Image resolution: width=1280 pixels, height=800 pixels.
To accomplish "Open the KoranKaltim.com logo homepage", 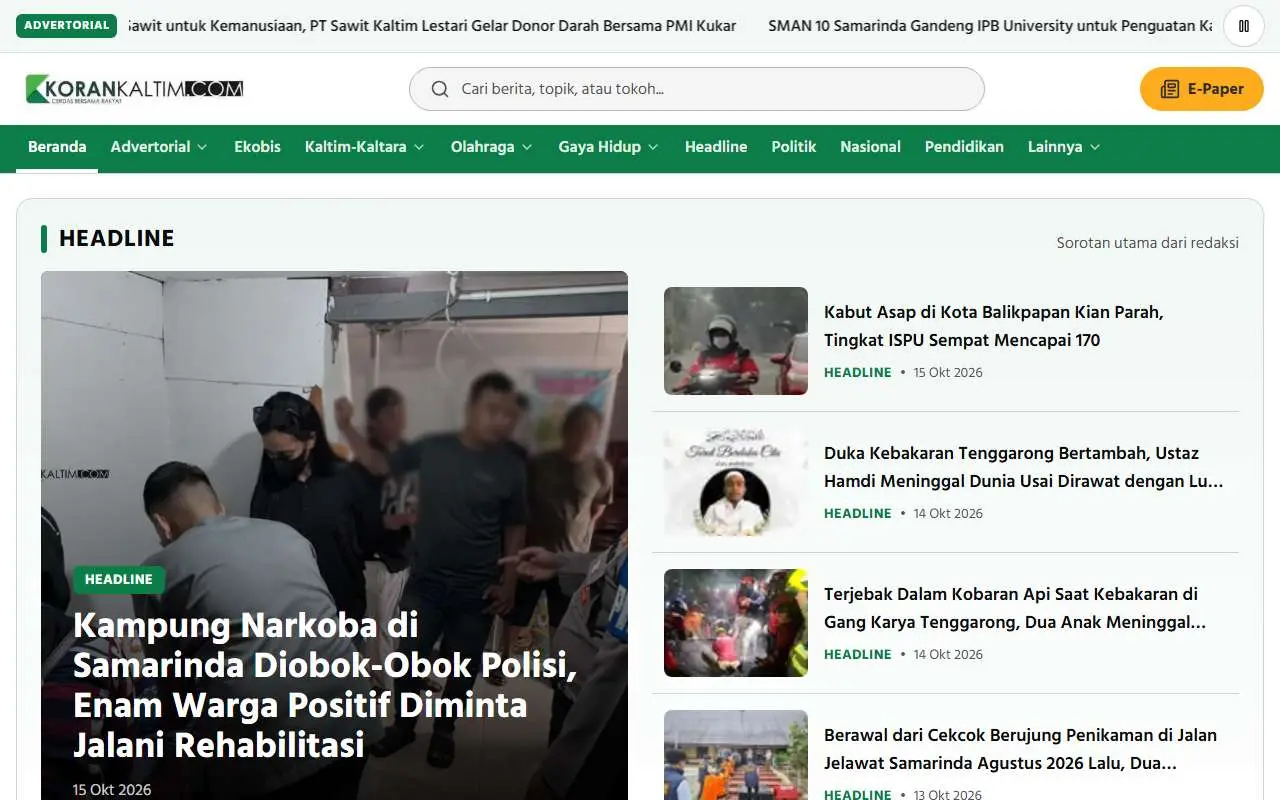I will pyautogui.click(x=134, y=89).
